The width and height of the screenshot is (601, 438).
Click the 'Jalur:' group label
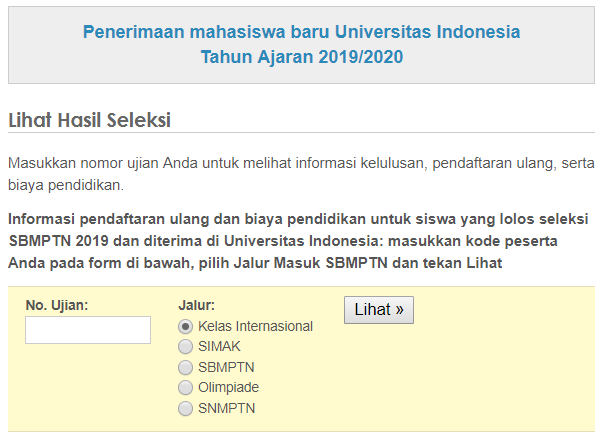pyautogui.click(x=197, y=304)
